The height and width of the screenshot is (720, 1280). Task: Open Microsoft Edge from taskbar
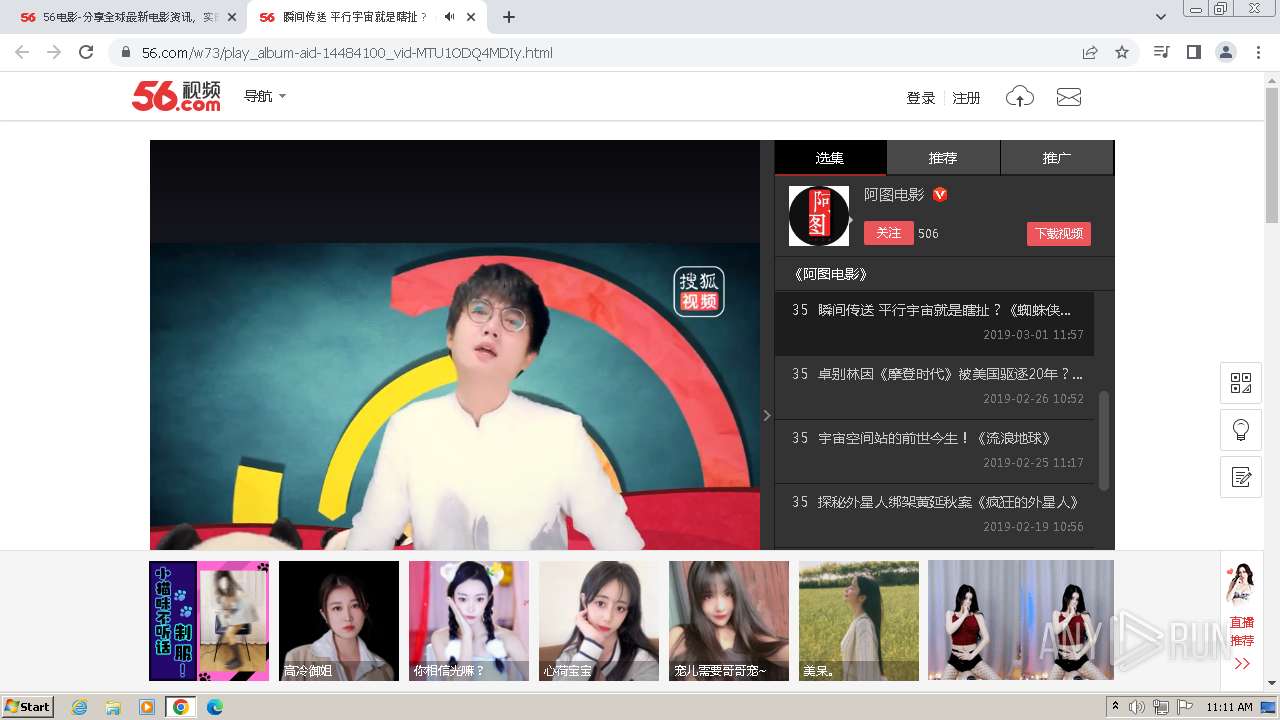pos(214,707)
